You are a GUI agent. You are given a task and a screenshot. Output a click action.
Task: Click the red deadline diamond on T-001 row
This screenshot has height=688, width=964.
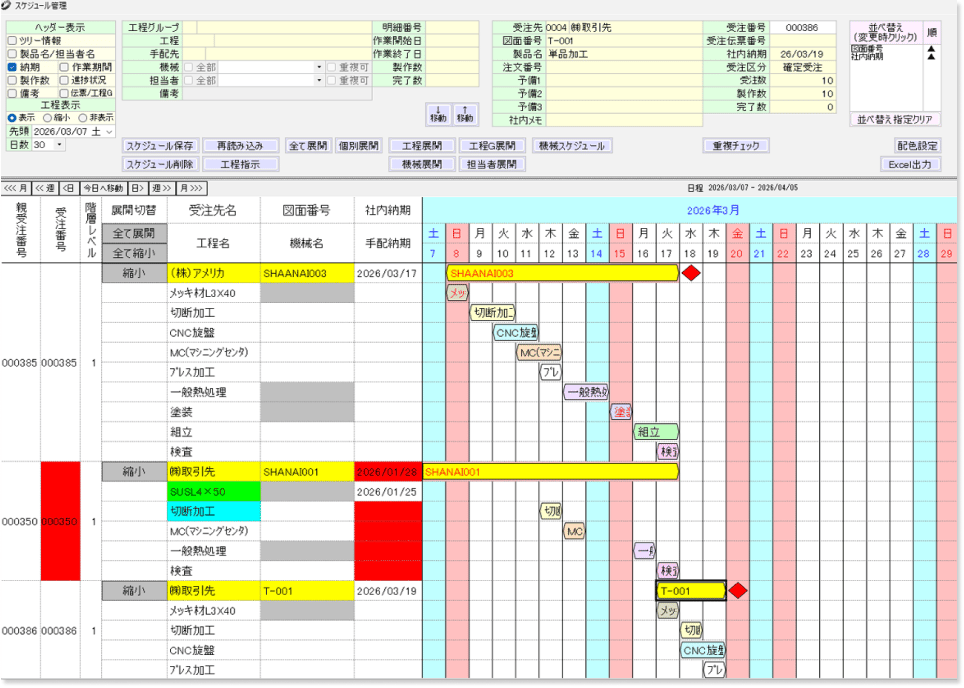point(738,591)
